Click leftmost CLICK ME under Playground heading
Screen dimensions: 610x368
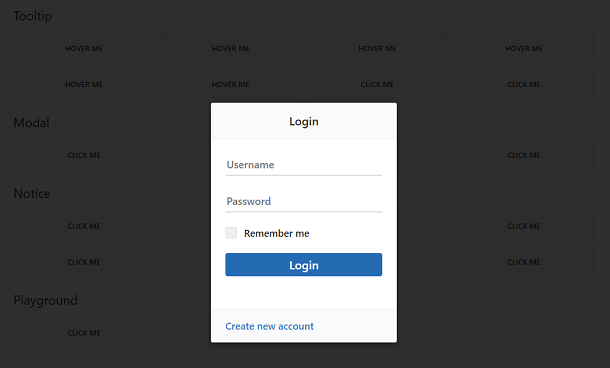(x=84, y=333)
